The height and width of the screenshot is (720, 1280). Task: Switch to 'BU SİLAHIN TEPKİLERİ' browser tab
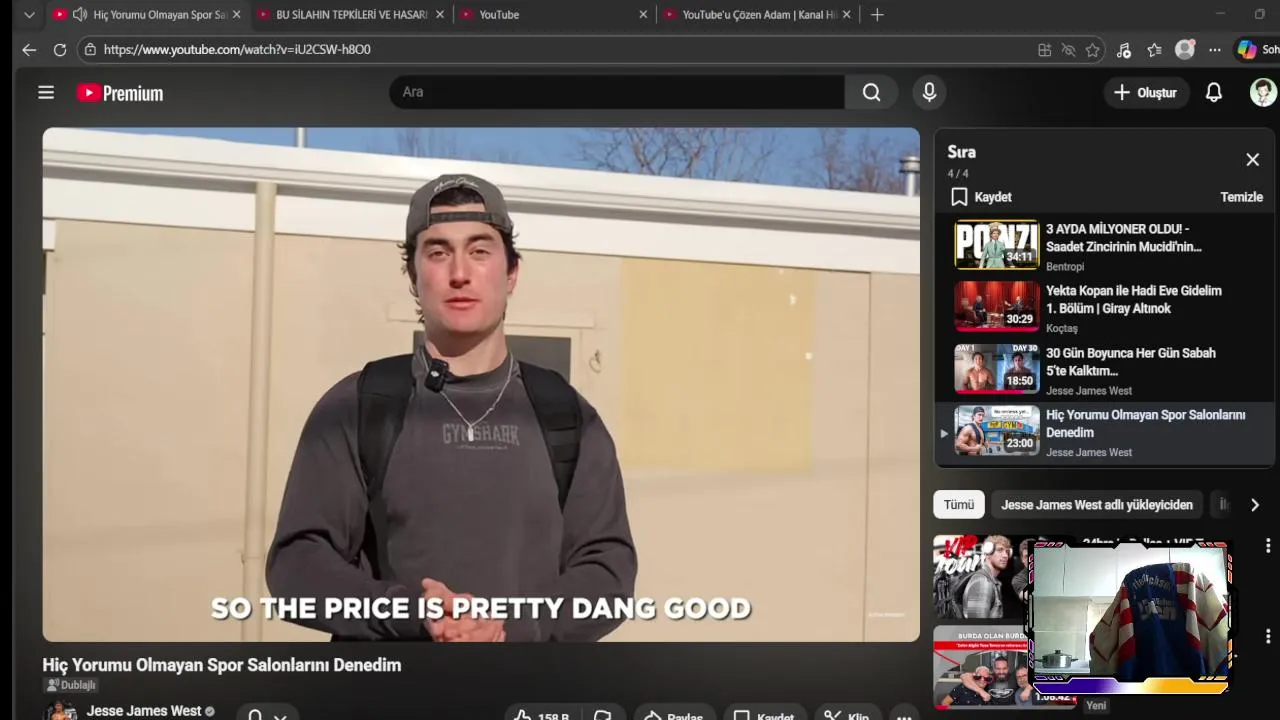[351, 15]
